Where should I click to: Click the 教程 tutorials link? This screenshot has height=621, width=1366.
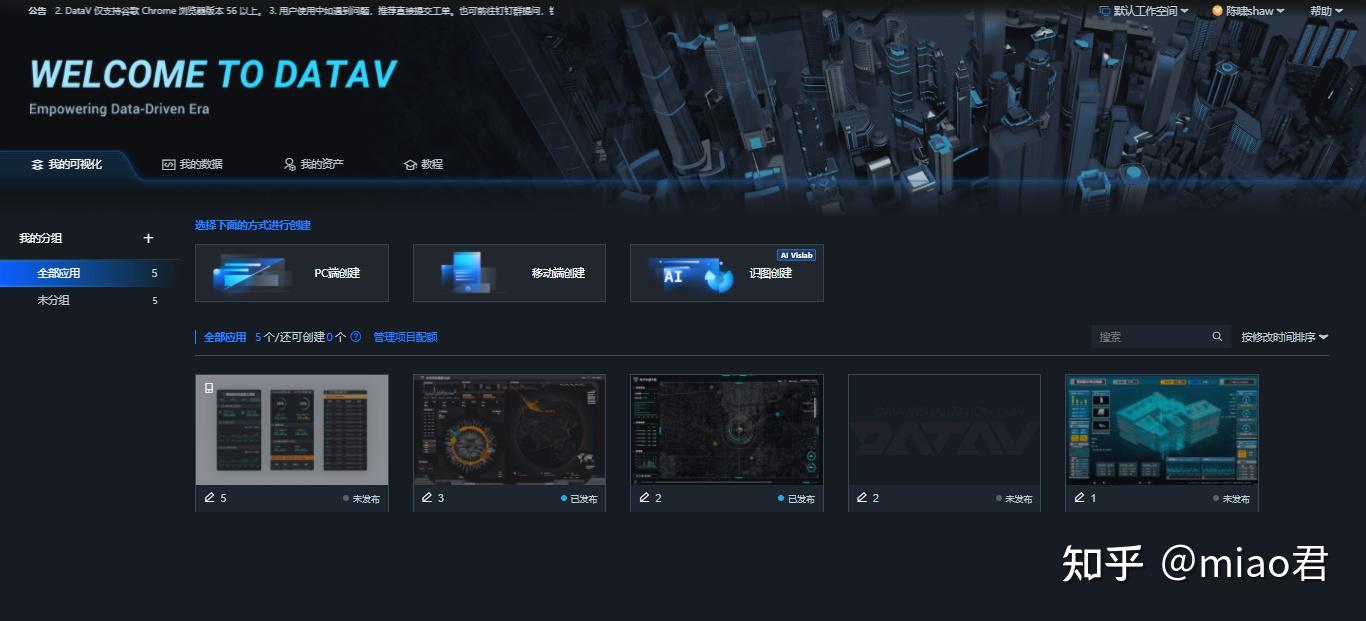pos(424,164)
